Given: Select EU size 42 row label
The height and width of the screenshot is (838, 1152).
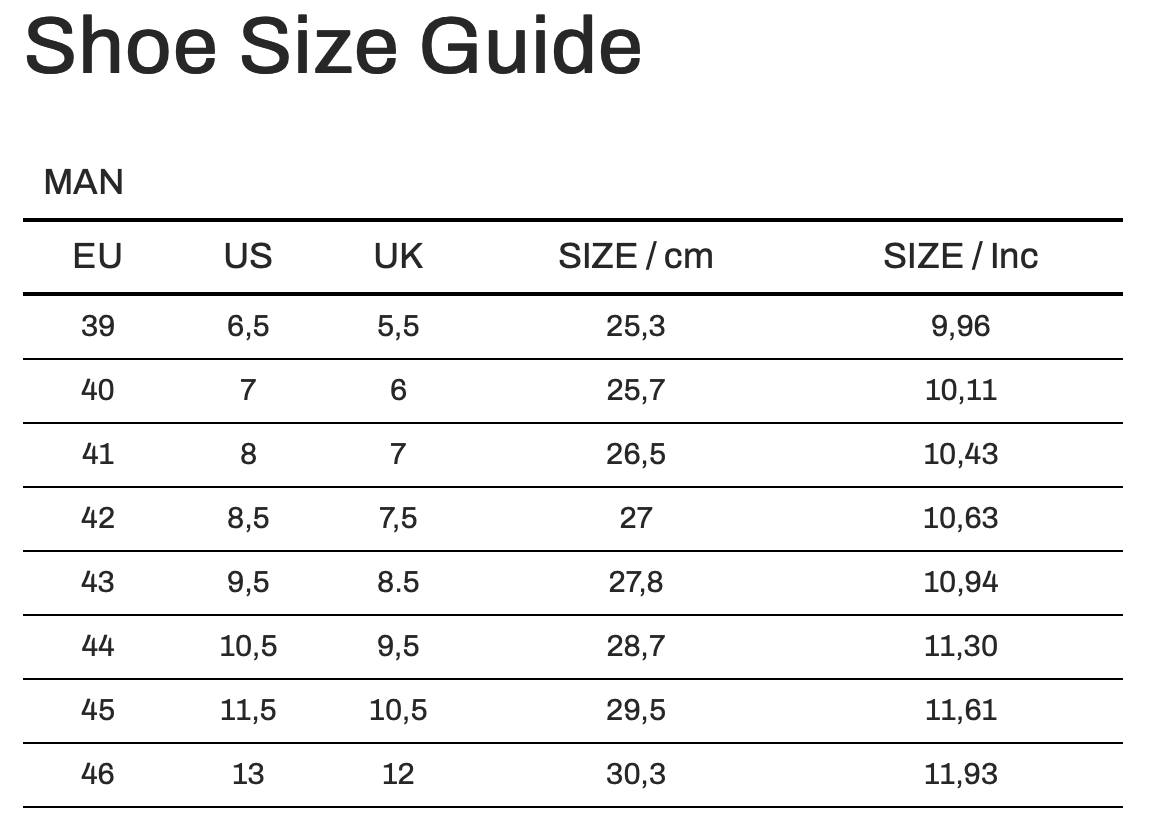Looking at the screenshot, I should coord(97,518).
